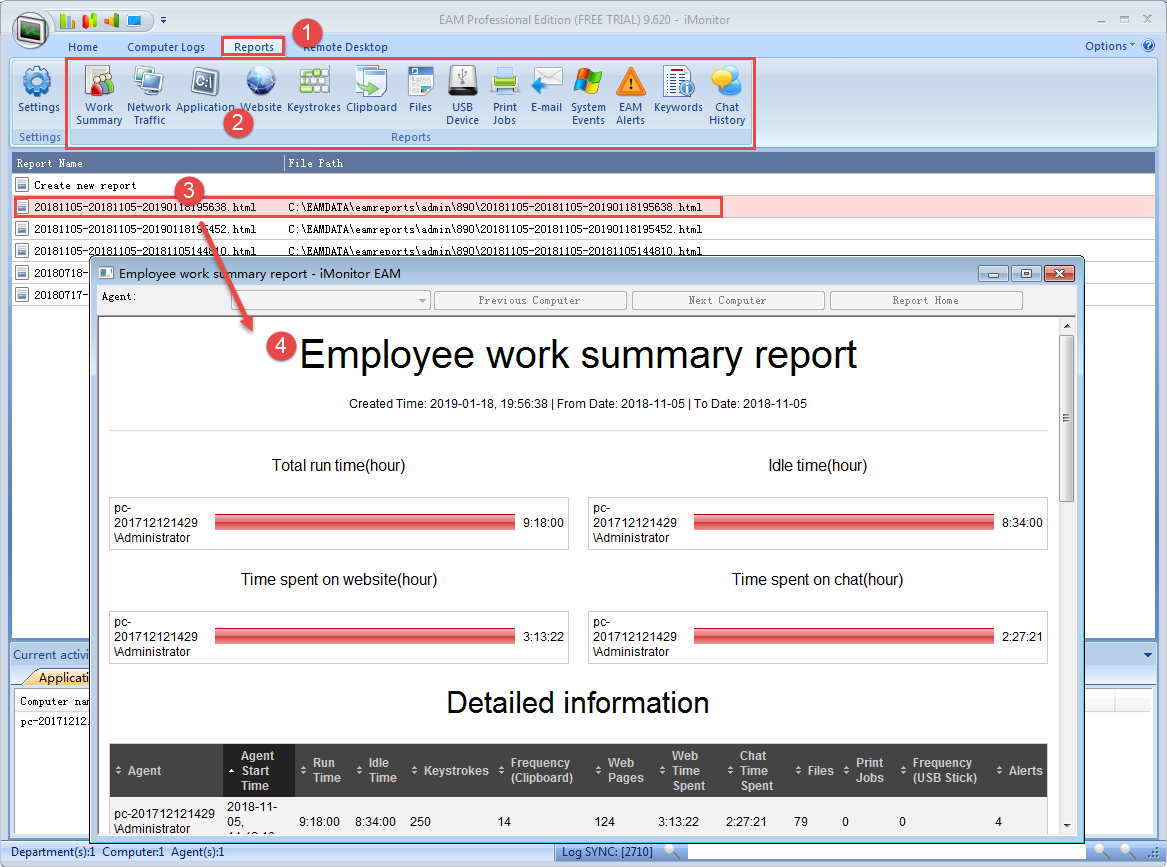Click the Report Home button
This screenshot has height=867, width=1167.
pos(926,301)
